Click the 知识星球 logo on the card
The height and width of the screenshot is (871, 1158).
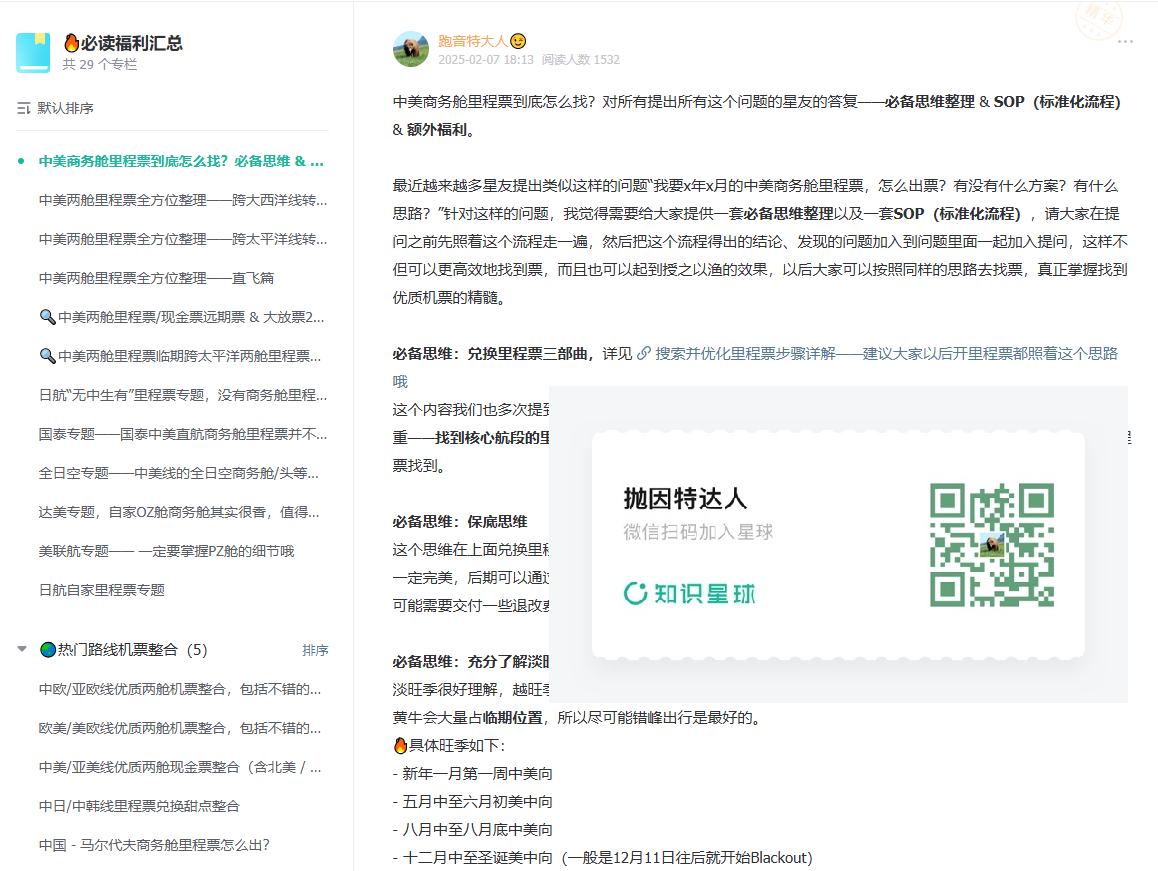[689, 593]
